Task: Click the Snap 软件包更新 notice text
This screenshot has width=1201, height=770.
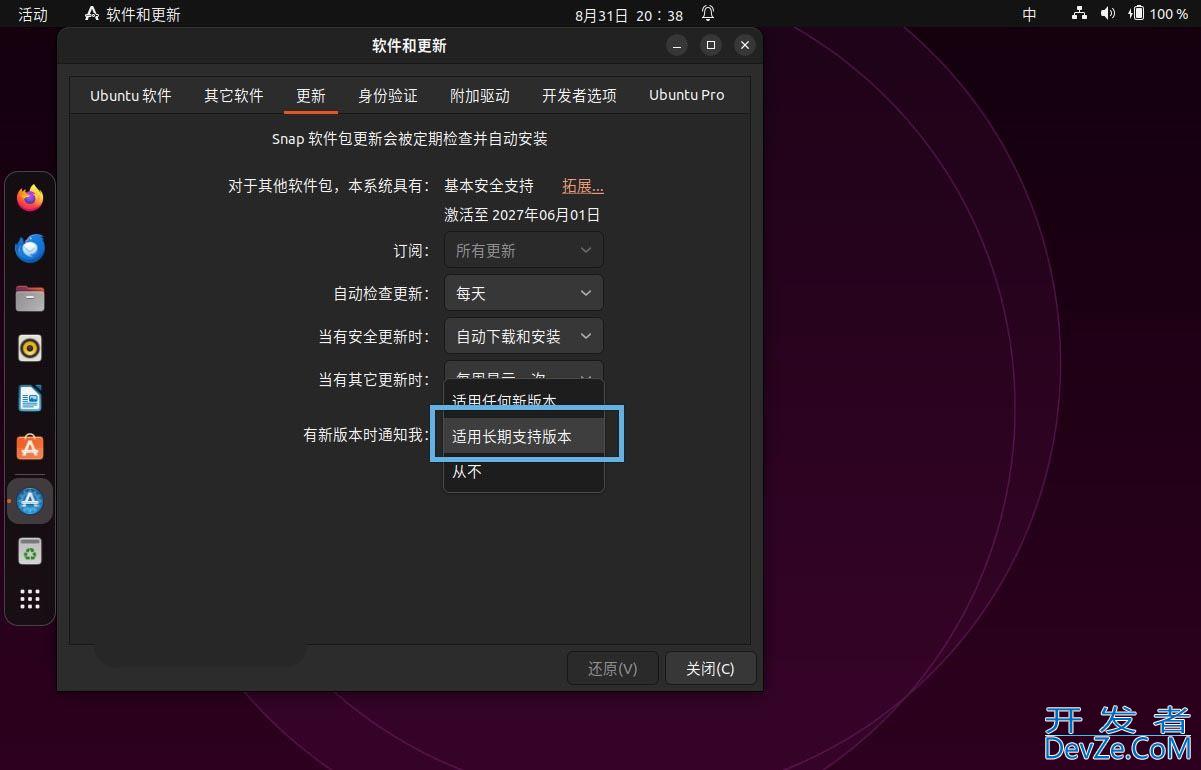Action: pyautogui.click(x=410, y=139)
